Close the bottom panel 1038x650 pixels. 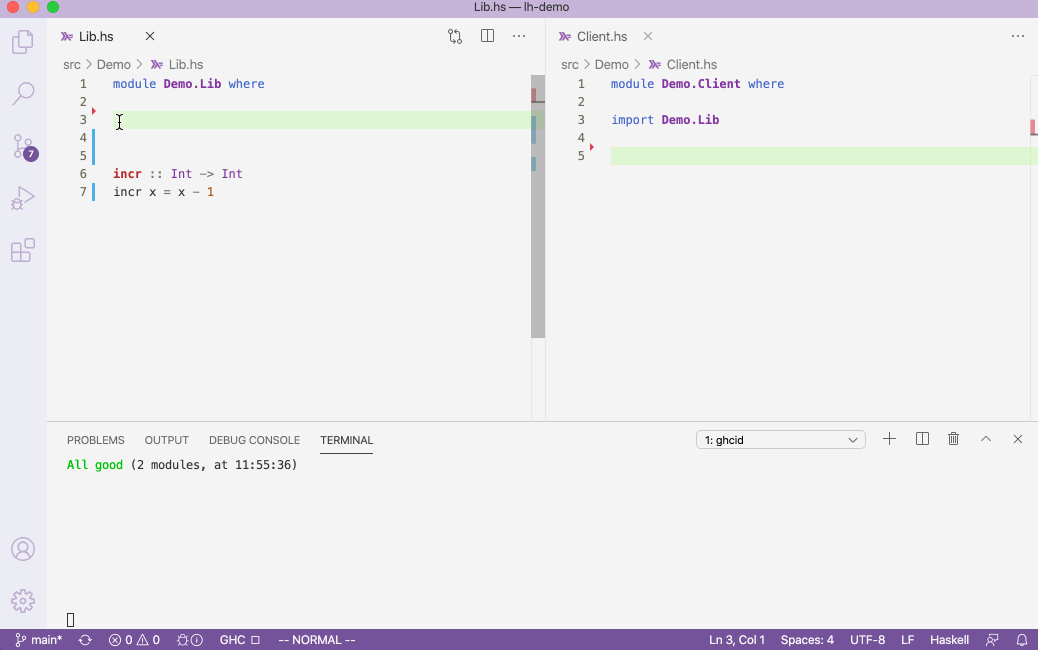1018,439
